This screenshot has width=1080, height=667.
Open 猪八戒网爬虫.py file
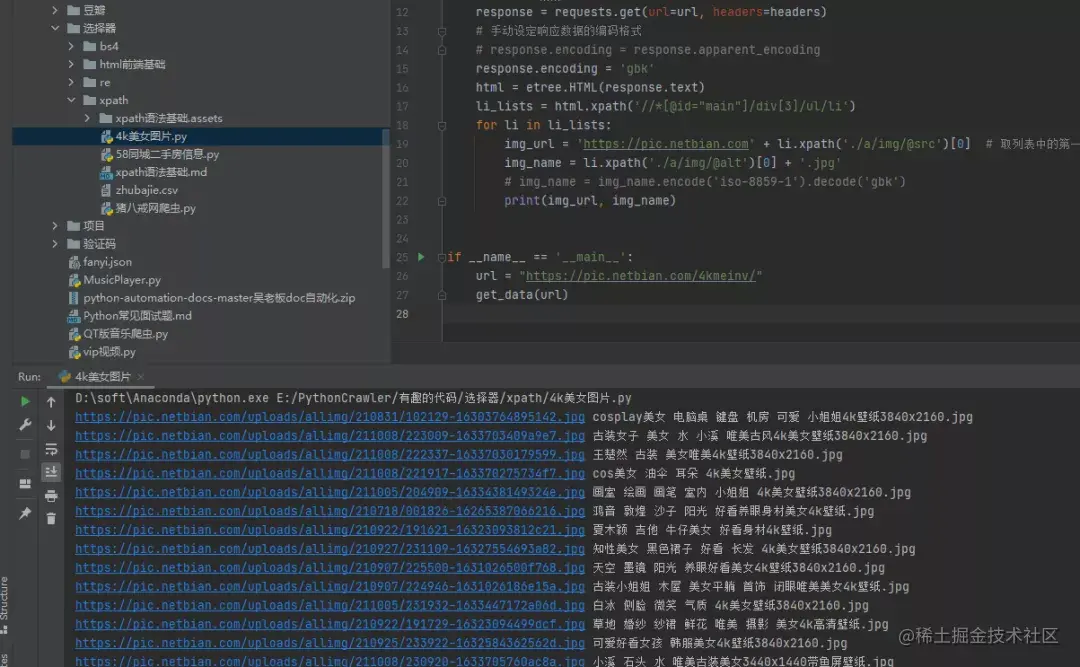click(155, 208)
